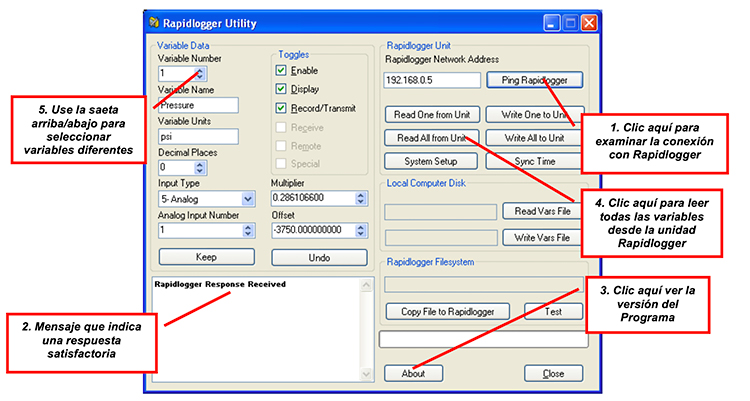The height and width of the screenshot is (401, 750).
Task: Click the Offset value field
Action: pos(313,230)
